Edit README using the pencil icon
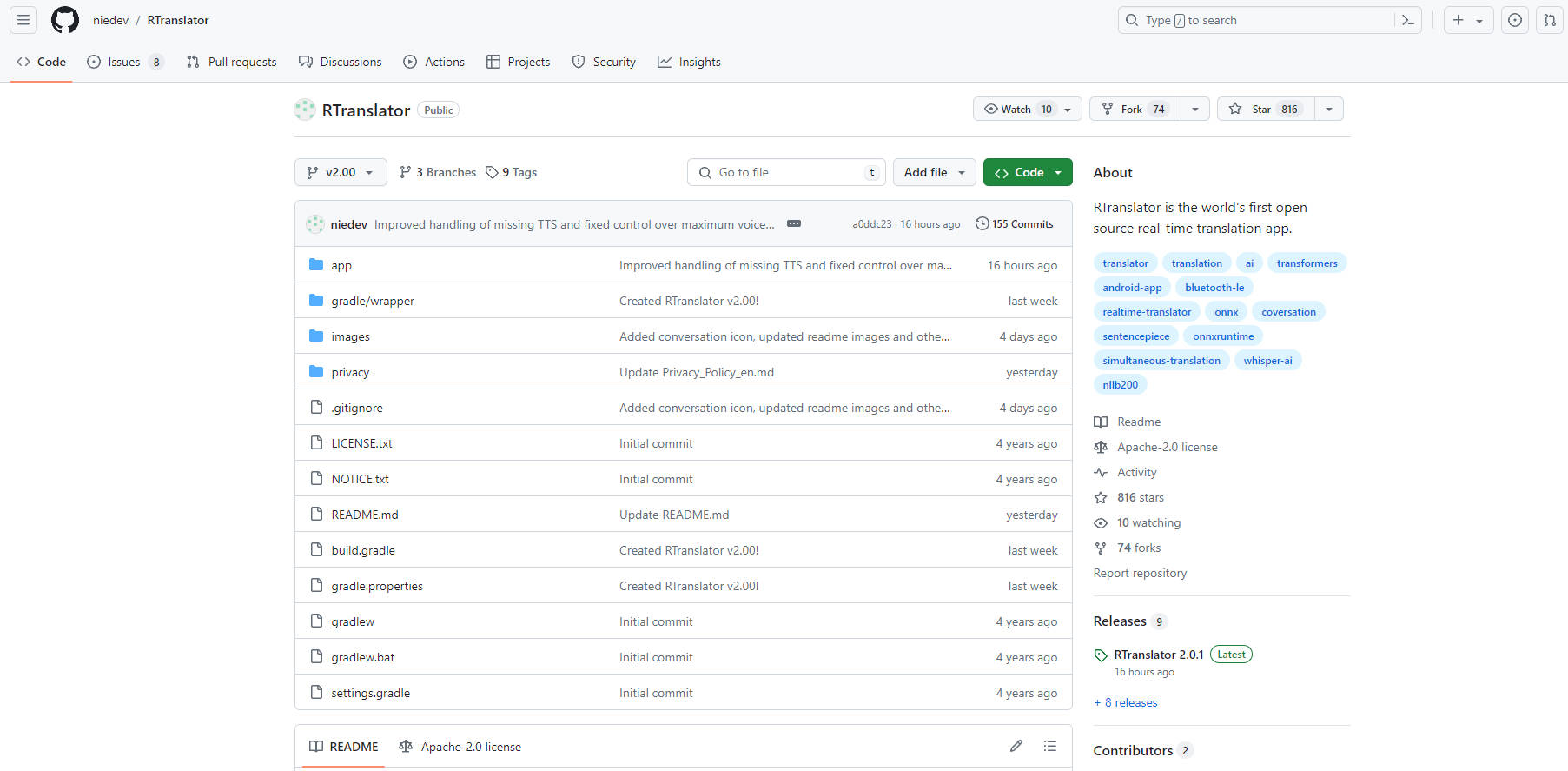This screenshot has height=771, width=1568. [x=1016, y=746]
